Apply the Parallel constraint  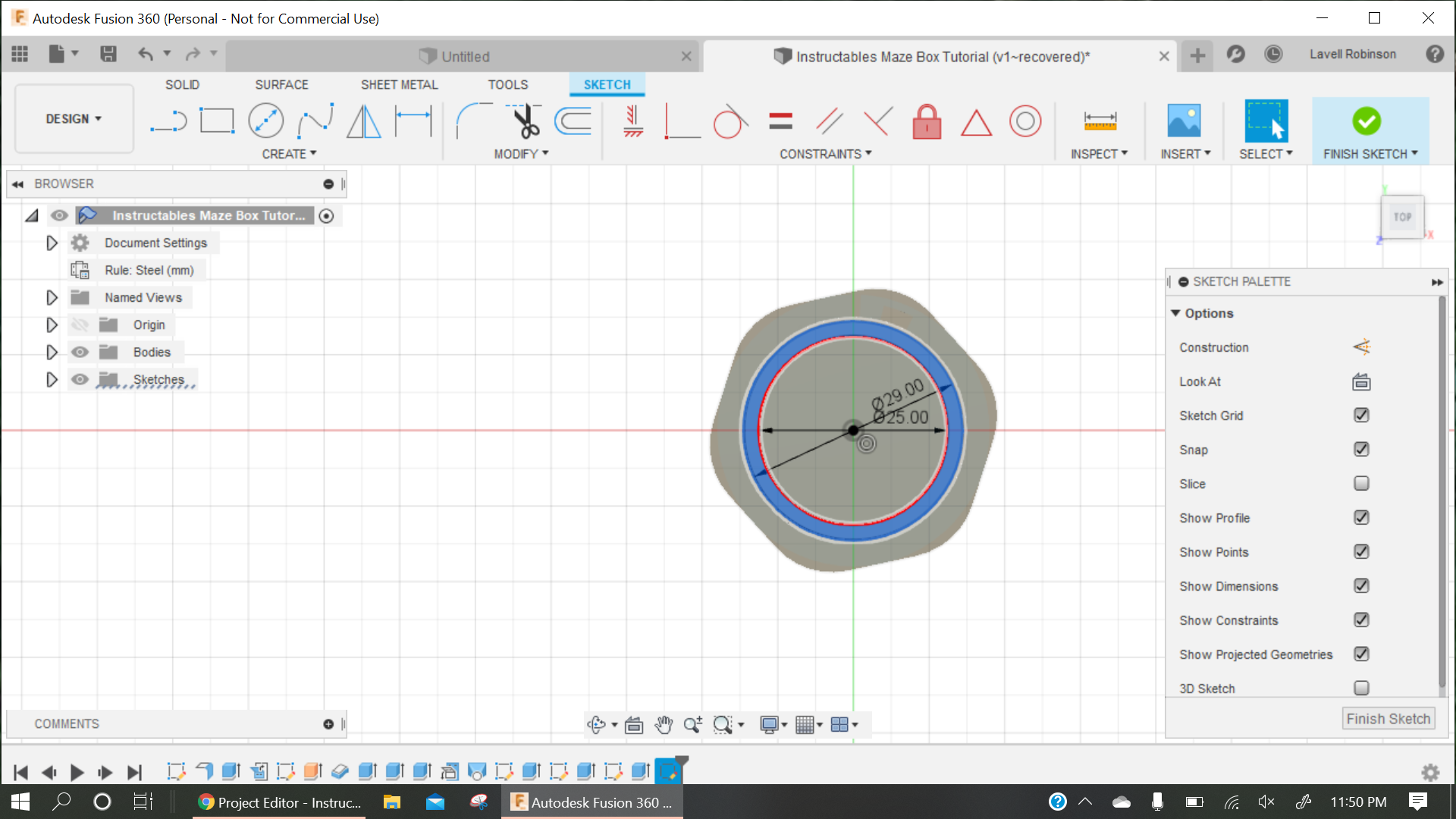(829, 121)
